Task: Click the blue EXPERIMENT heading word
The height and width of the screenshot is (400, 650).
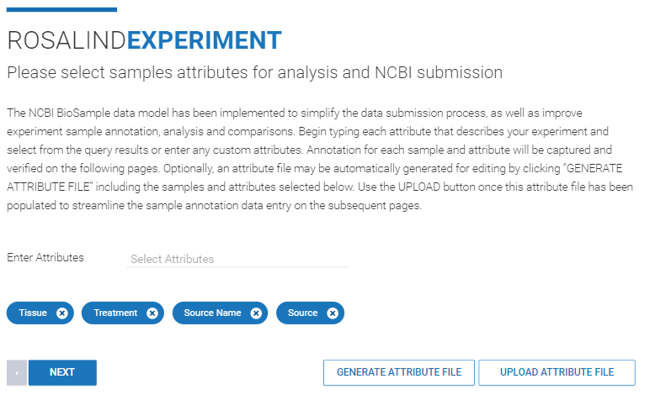Action: click(204, 40)
